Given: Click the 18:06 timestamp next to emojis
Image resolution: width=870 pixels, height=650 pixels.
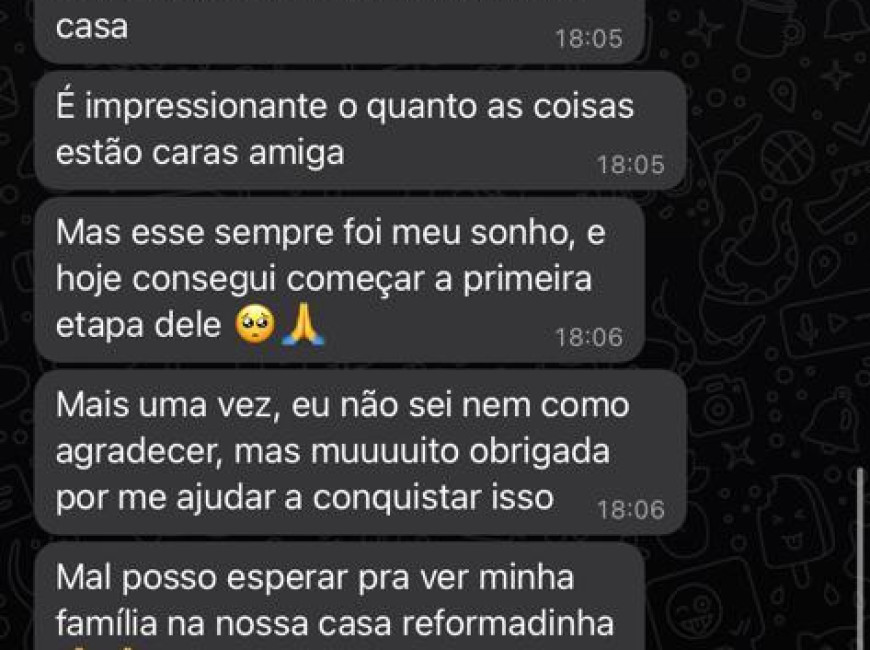Looking at the screenshot, I should pos(589,337).
